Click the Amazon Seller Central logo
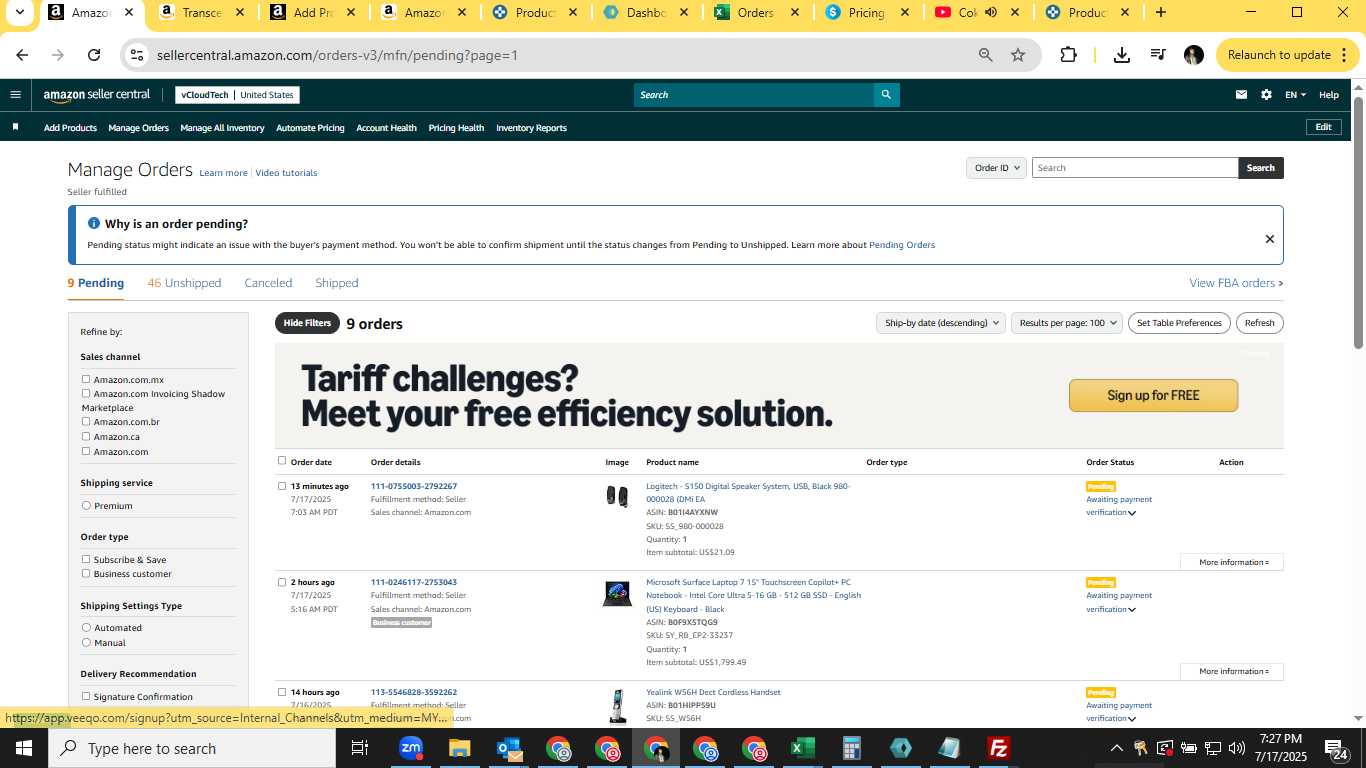 pyautogui.click(x=96, y=95)
